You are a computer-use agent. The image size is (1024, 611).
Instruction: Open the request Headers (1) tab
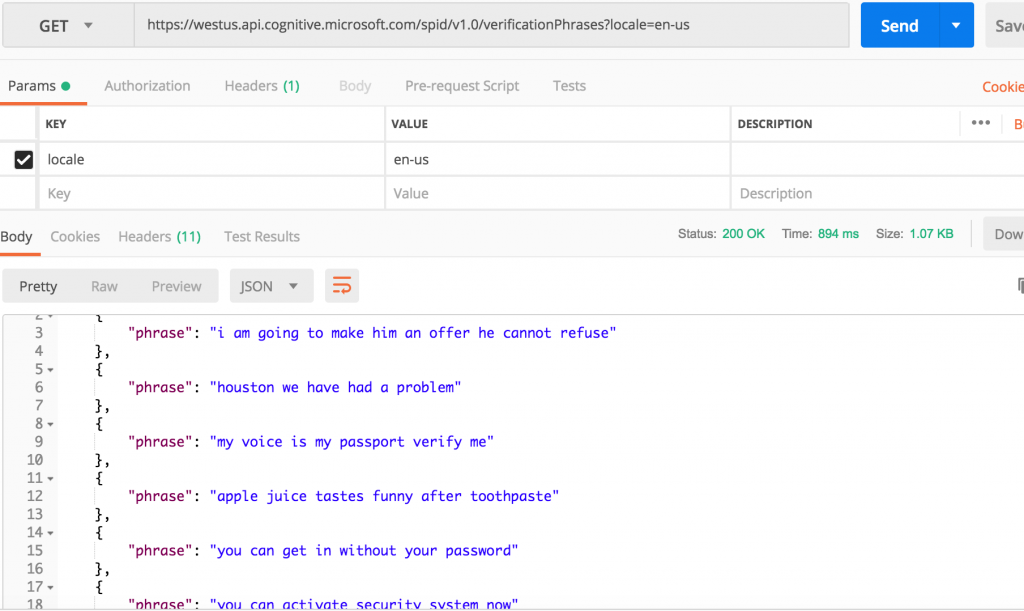click(262, 86)
